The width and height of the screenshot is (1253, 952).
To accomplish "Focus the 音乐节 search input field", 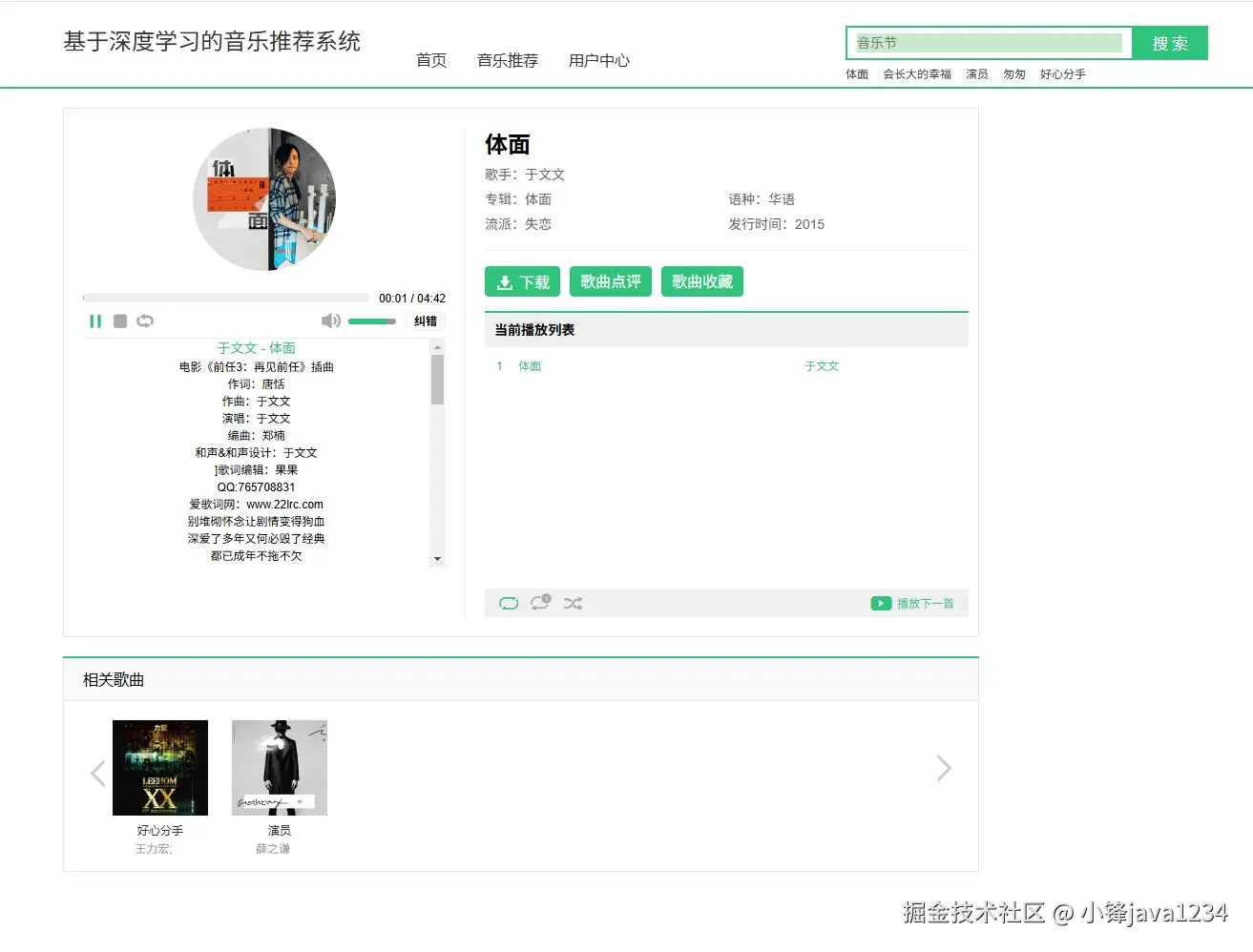I will (x=989, y=43).
